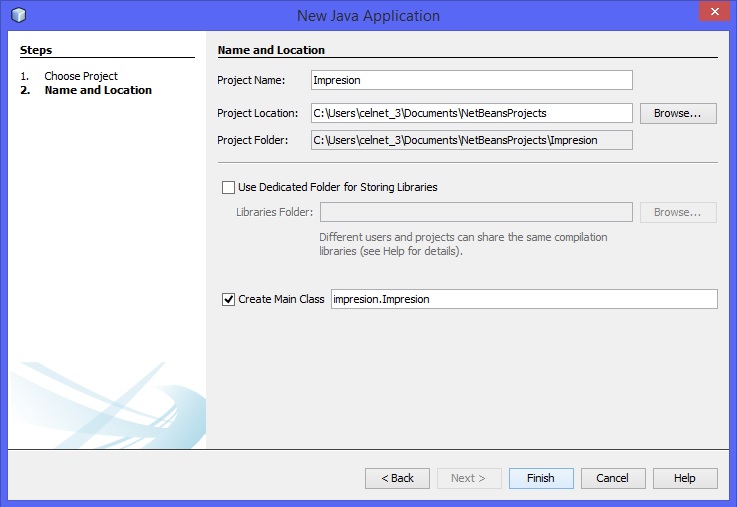The height and width of the screenshot is (507, 737).
Task: Go back with the Back button
Action: point(397,478)
